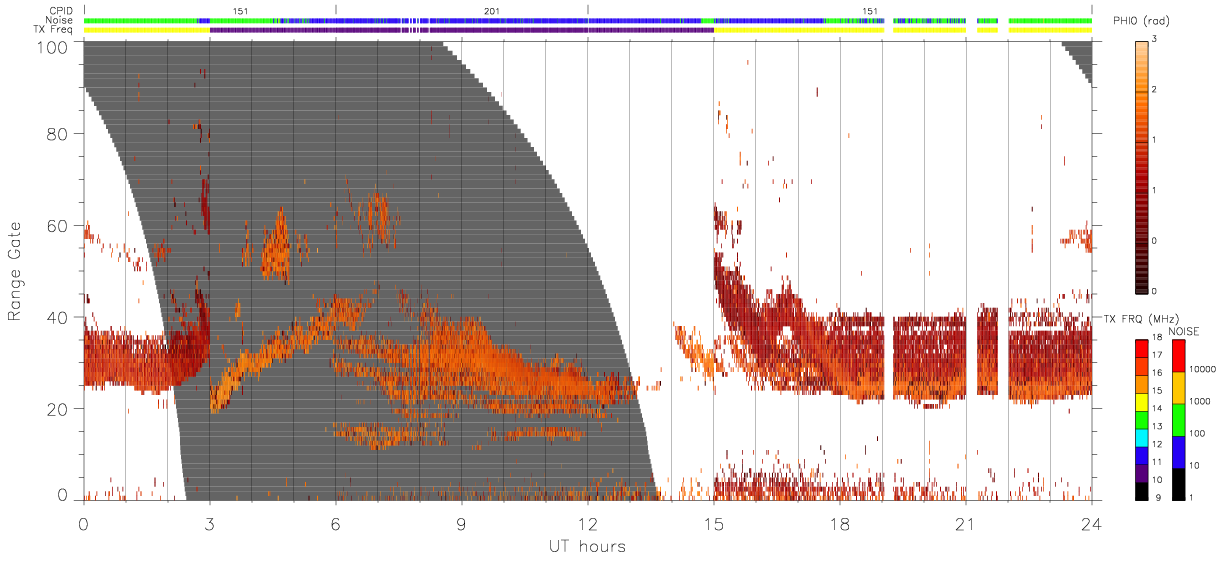The height and width of the screenshot is (567, 1228).
Task: Click the '15' tick on UT hours axis
Action: click(x=714, y=522)
